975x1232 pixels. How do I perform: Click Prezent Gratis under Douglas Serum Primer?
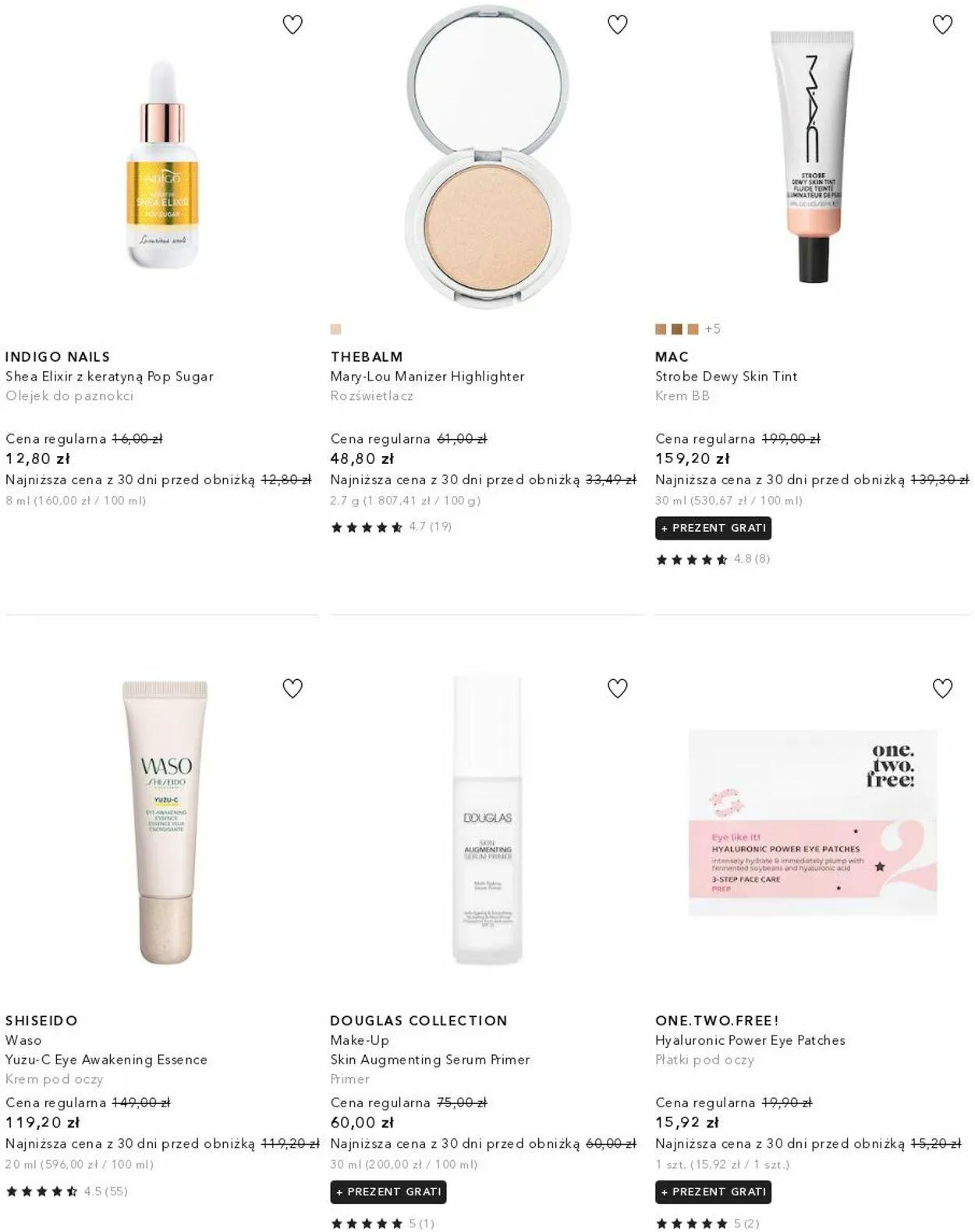[388, 1191]
